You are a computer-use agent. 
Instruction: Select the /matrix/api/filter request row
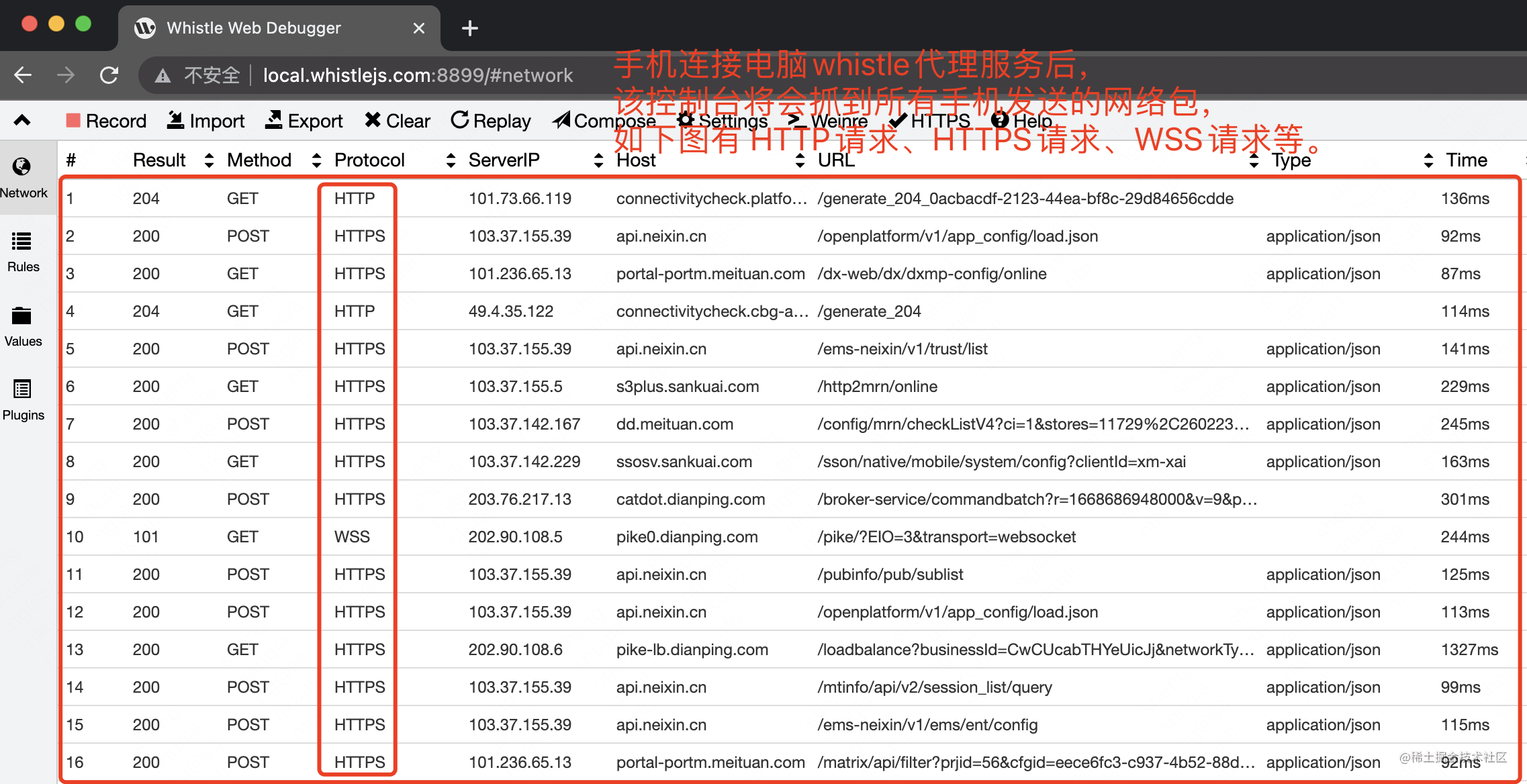point(791,763)
